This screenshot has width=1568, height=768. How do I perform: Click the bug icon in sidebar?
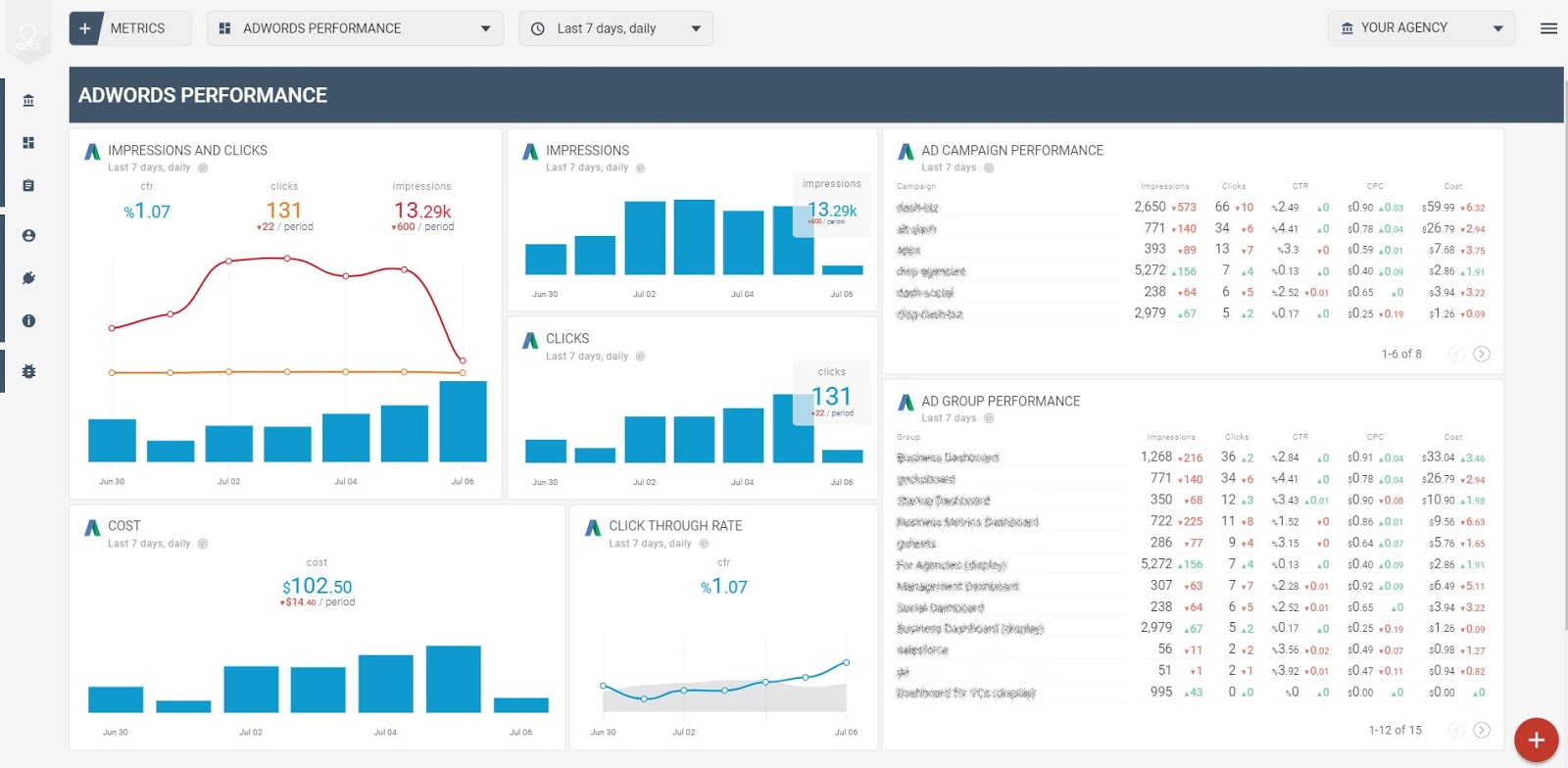28,371
